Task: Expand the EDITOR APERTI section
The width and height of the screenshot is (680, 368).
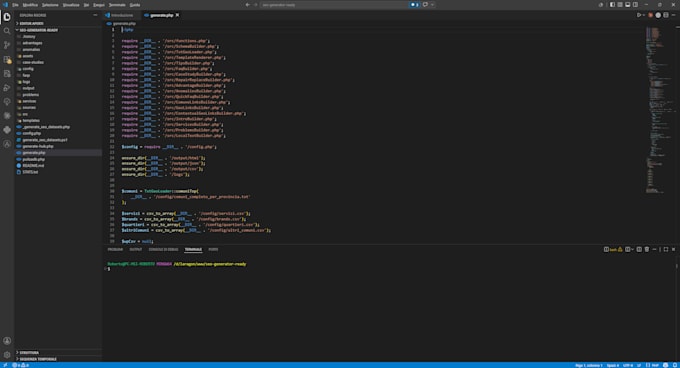Action: [58, 23]
